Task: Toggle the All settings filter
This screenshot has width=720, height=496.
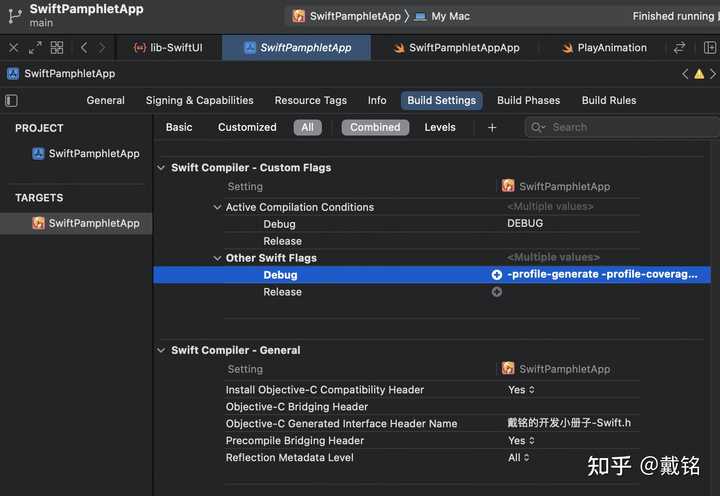Action: [x=308, y=127]
